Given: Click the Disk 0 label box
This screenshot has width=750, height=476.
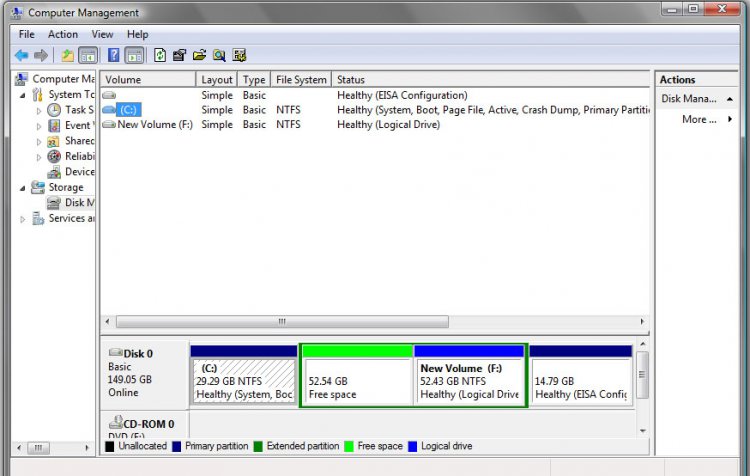Looking at the screenshot, I should [144, 375].
